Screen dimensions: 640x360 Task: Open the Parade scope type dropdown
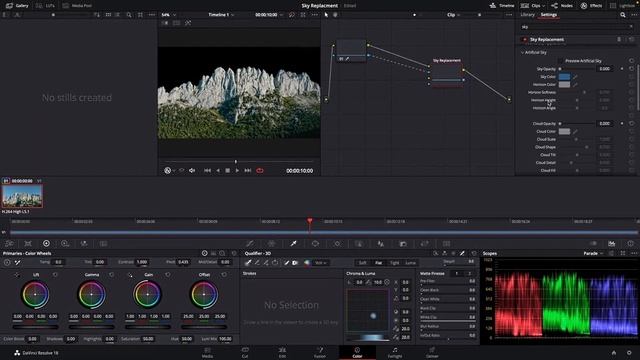coord(593,253)
